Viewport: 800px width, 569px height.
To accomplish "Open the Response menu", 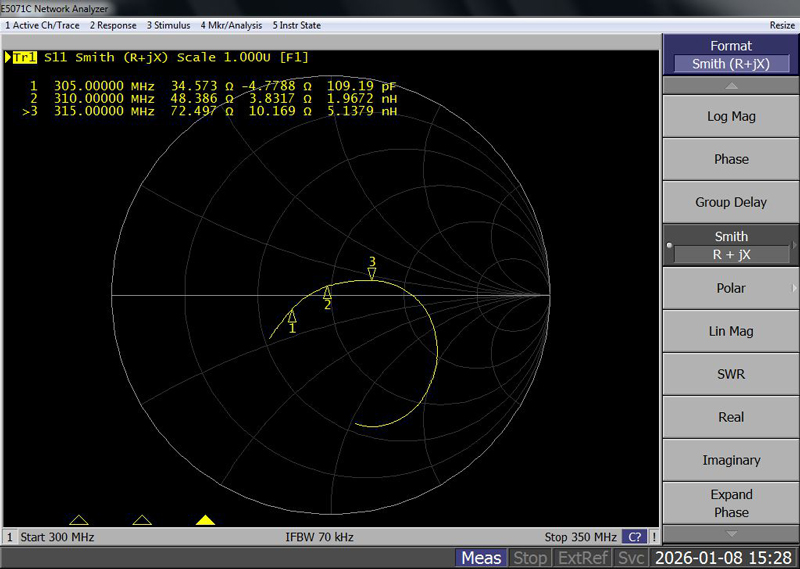I will pos(114,25).
